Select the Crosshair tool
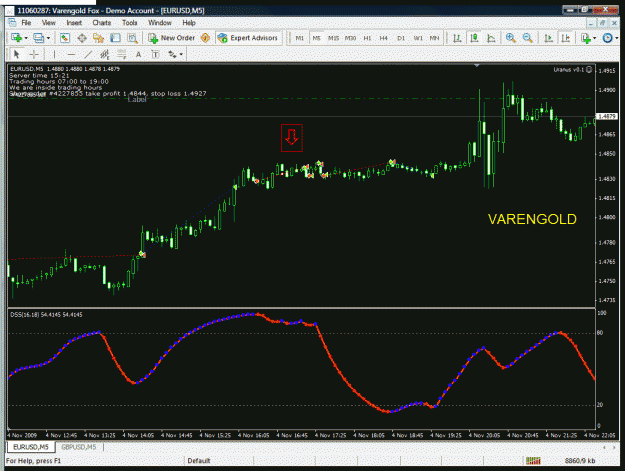The image size is (625, 471). click(x=34, y=54)
